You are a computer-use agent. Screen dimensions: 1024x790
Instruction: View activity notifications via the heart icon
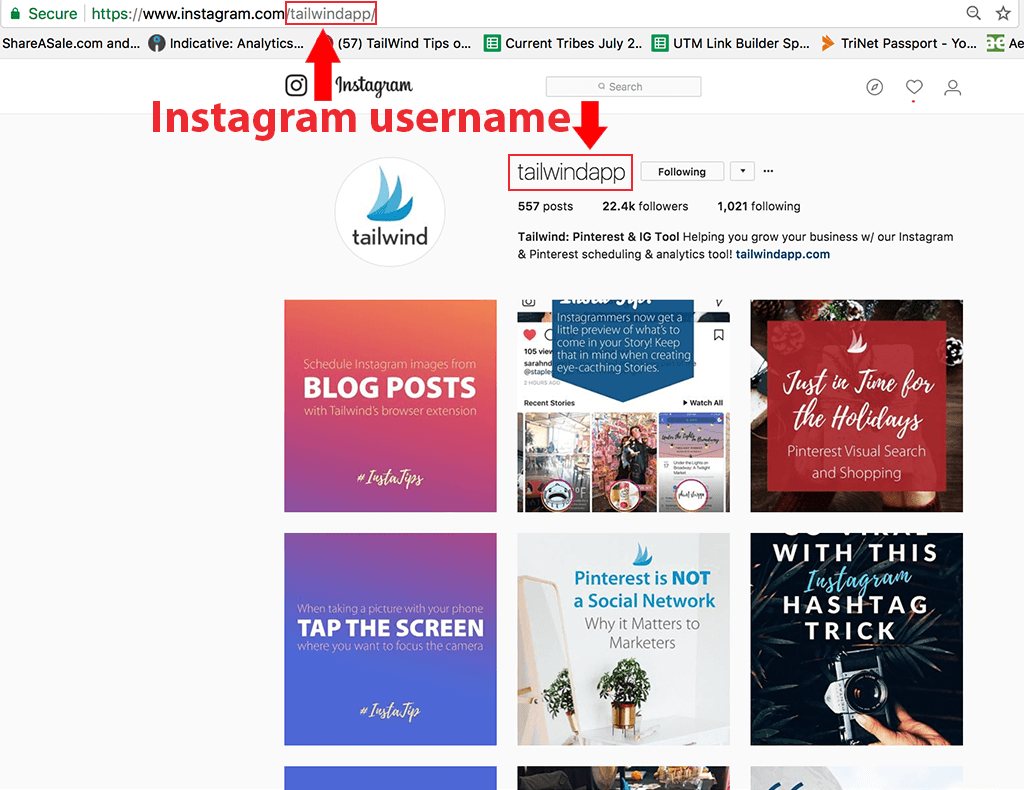click(913, 87)
